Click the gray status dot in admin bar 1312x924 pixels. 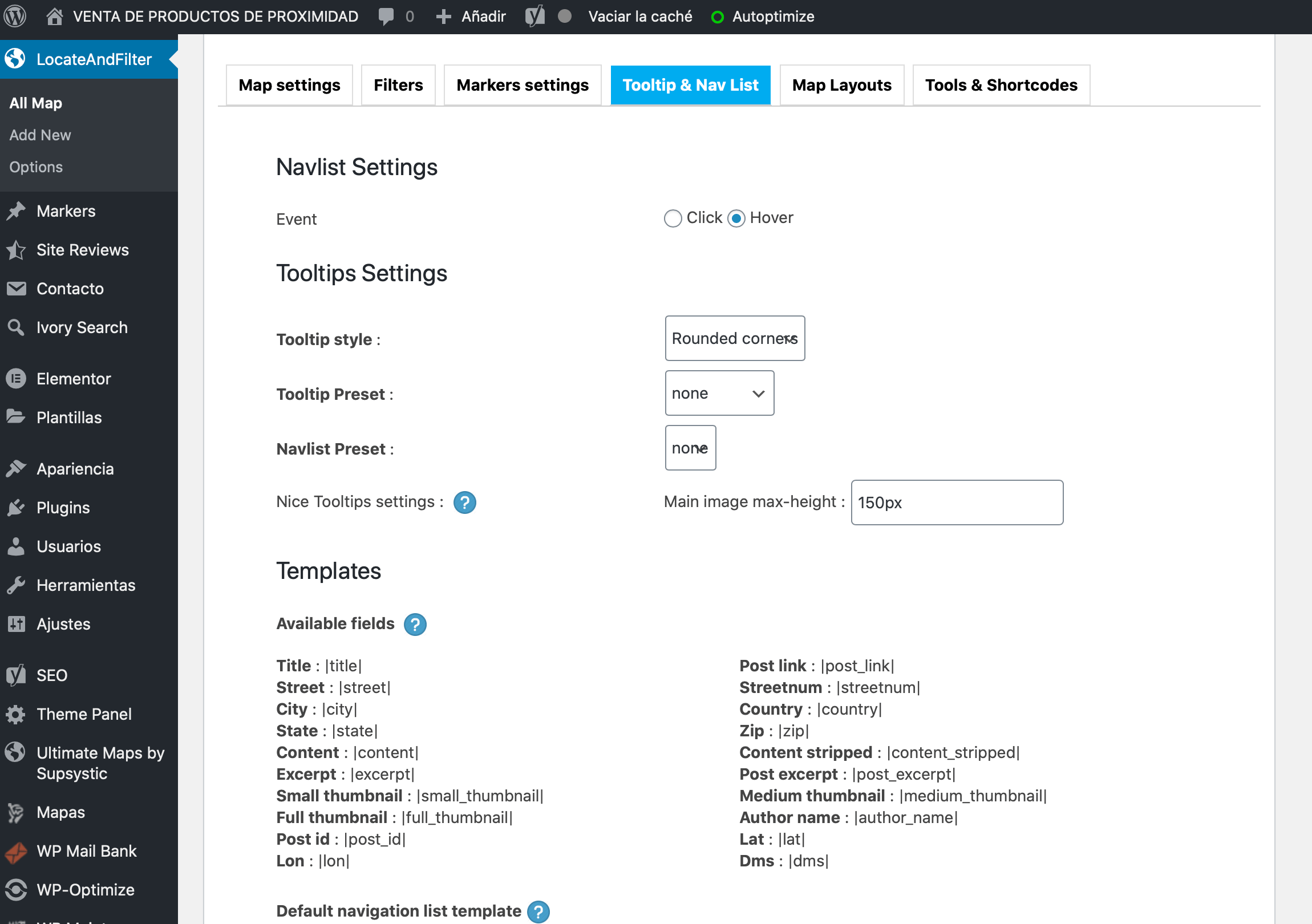[x=564, y=16]
